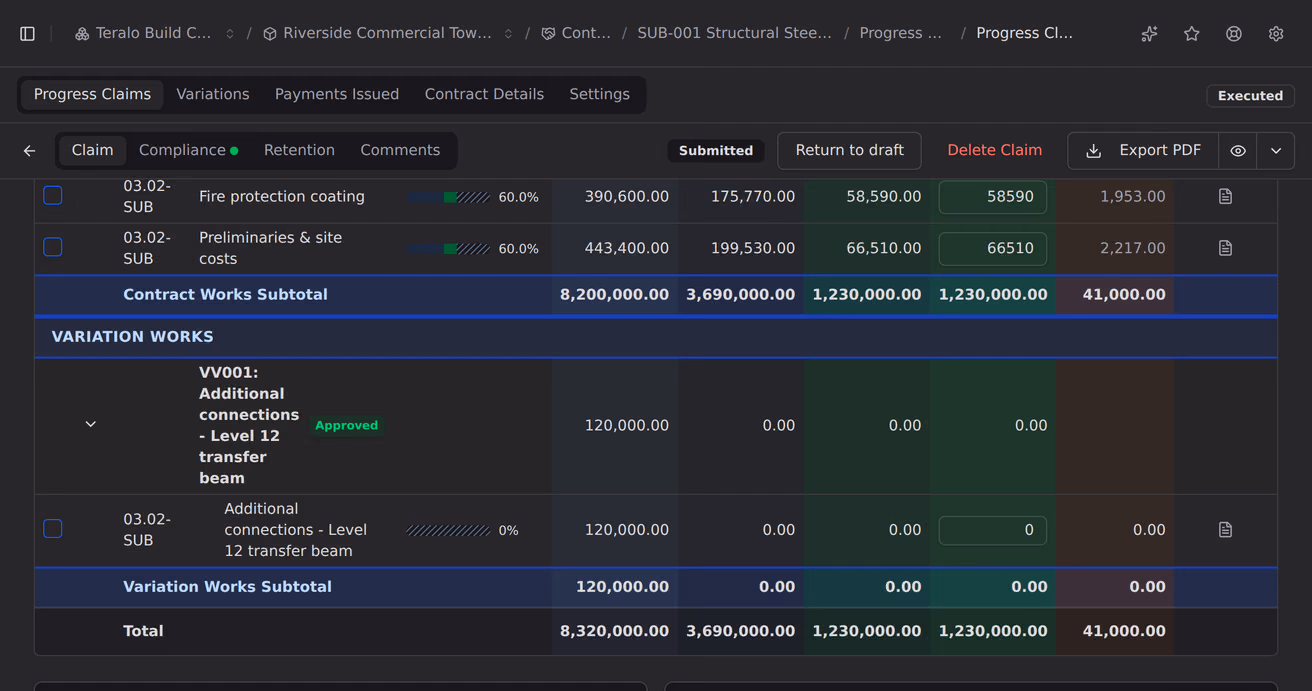Click the Return to draft button
Screen dimensions: 1312x691
[x=849, y=151]
